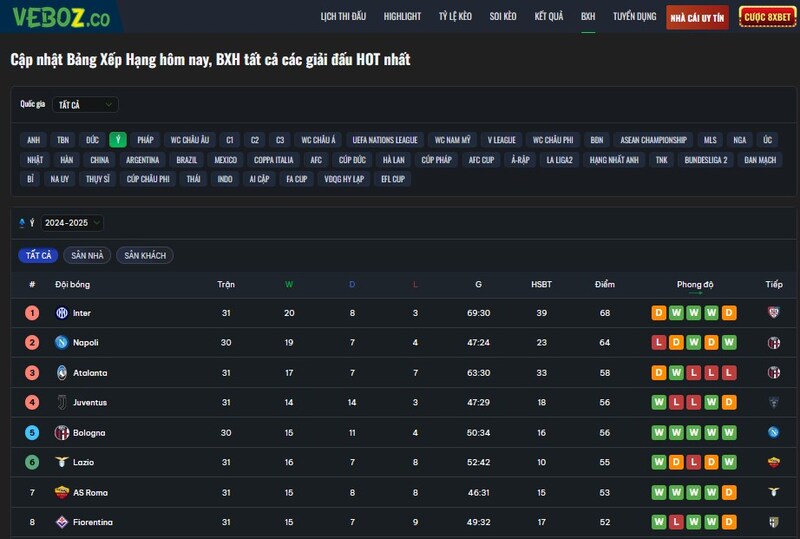800x539 pixels.
Task: Click the Atalanta club crest icon
Action: 61,373
